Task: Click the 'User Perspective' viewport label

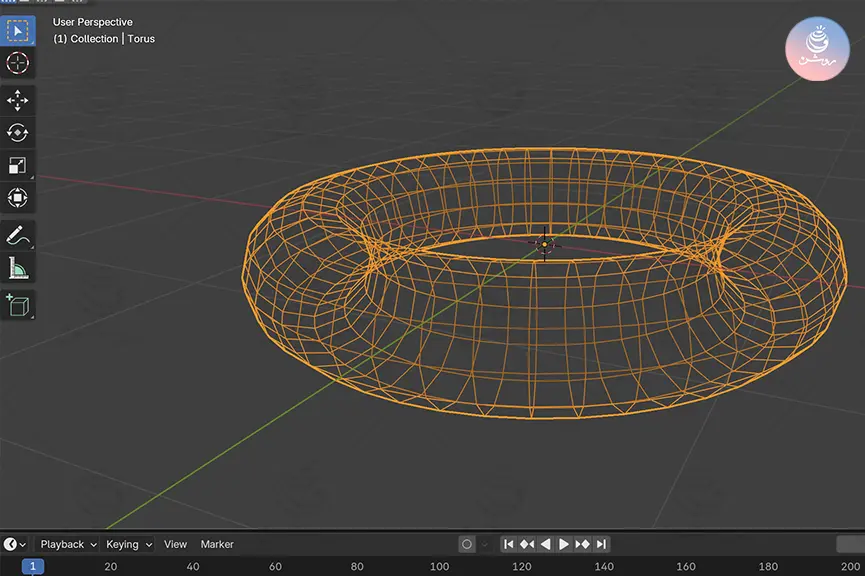Action: (x=93, y=22)
